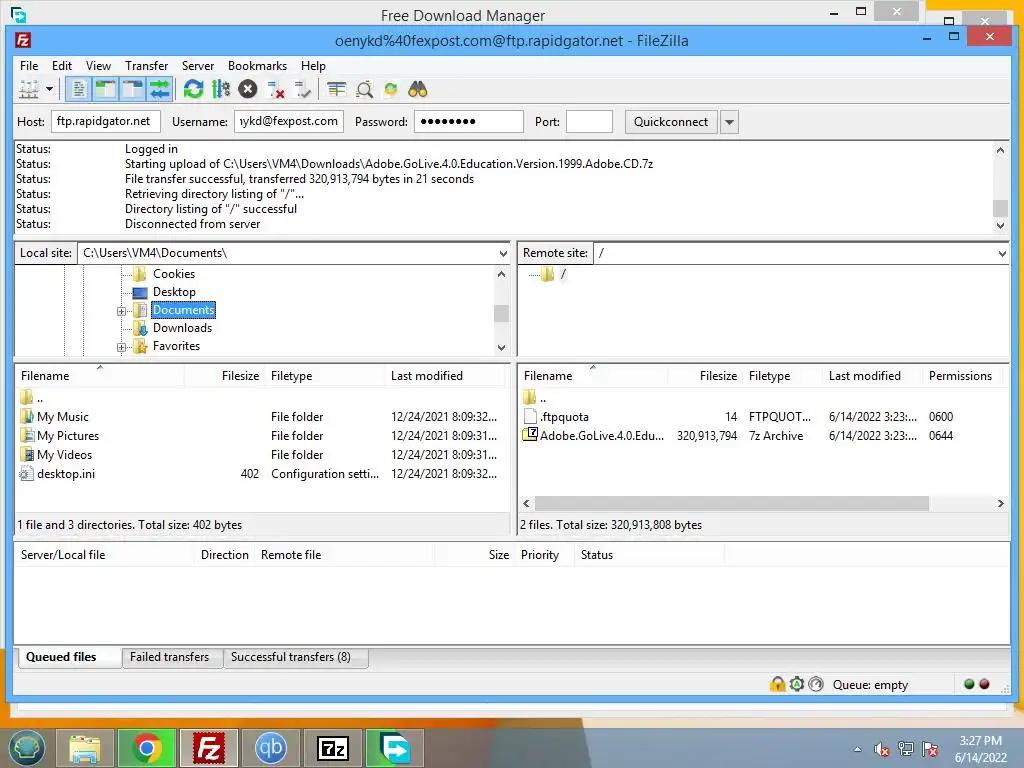Cancel the current operation
Image resolution: width=1024 pixels, height=768 pixels.
coord(248,89)
